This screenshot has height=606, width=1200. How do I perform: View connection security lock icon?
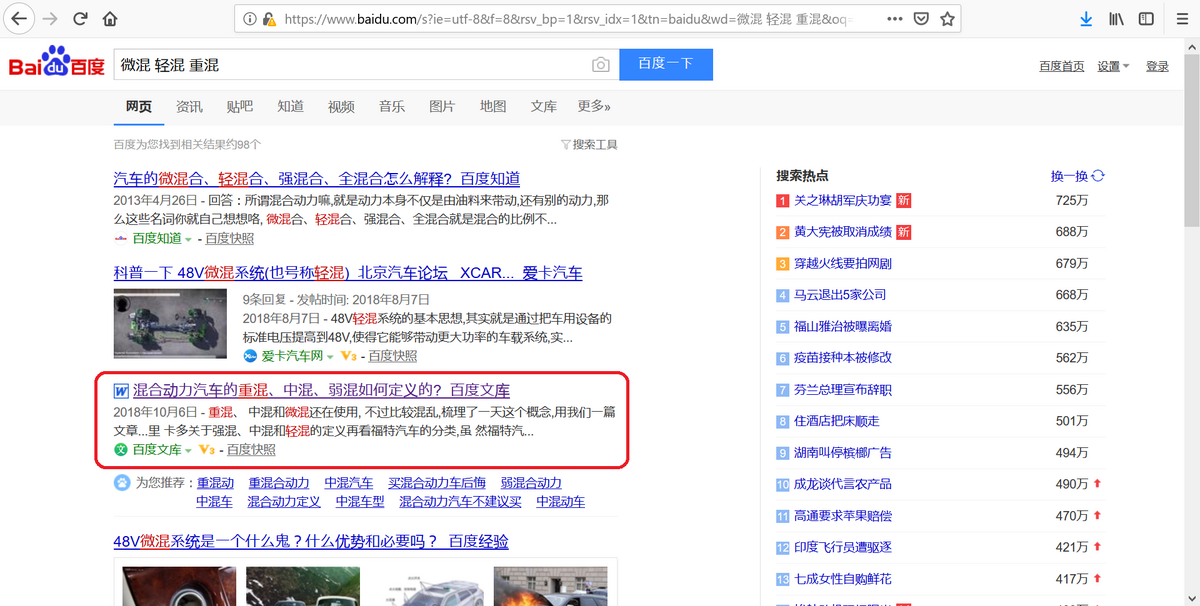click(269, 19)
